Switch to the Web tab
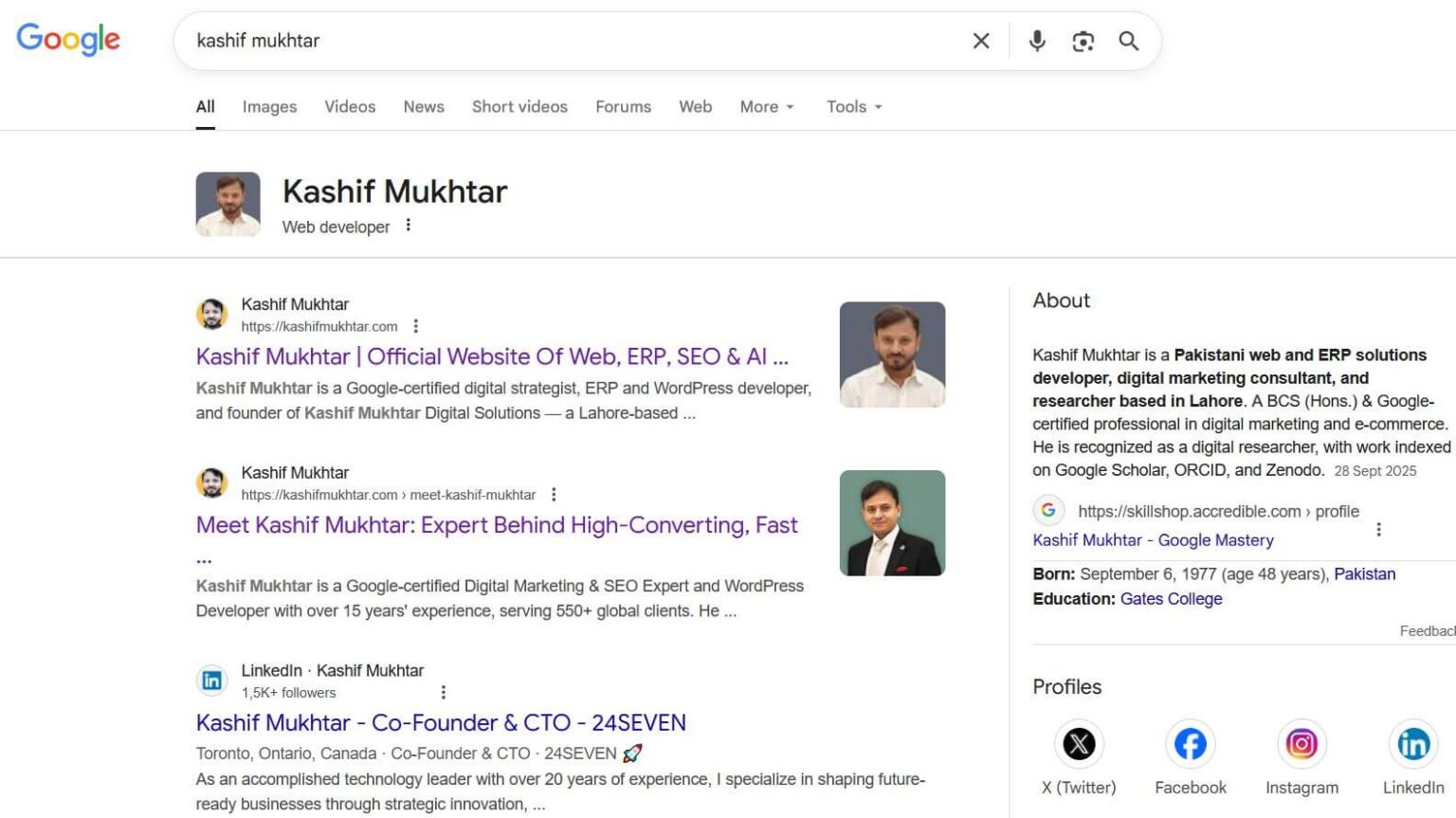Screen dimensions: 1456x818 [695, 107]
